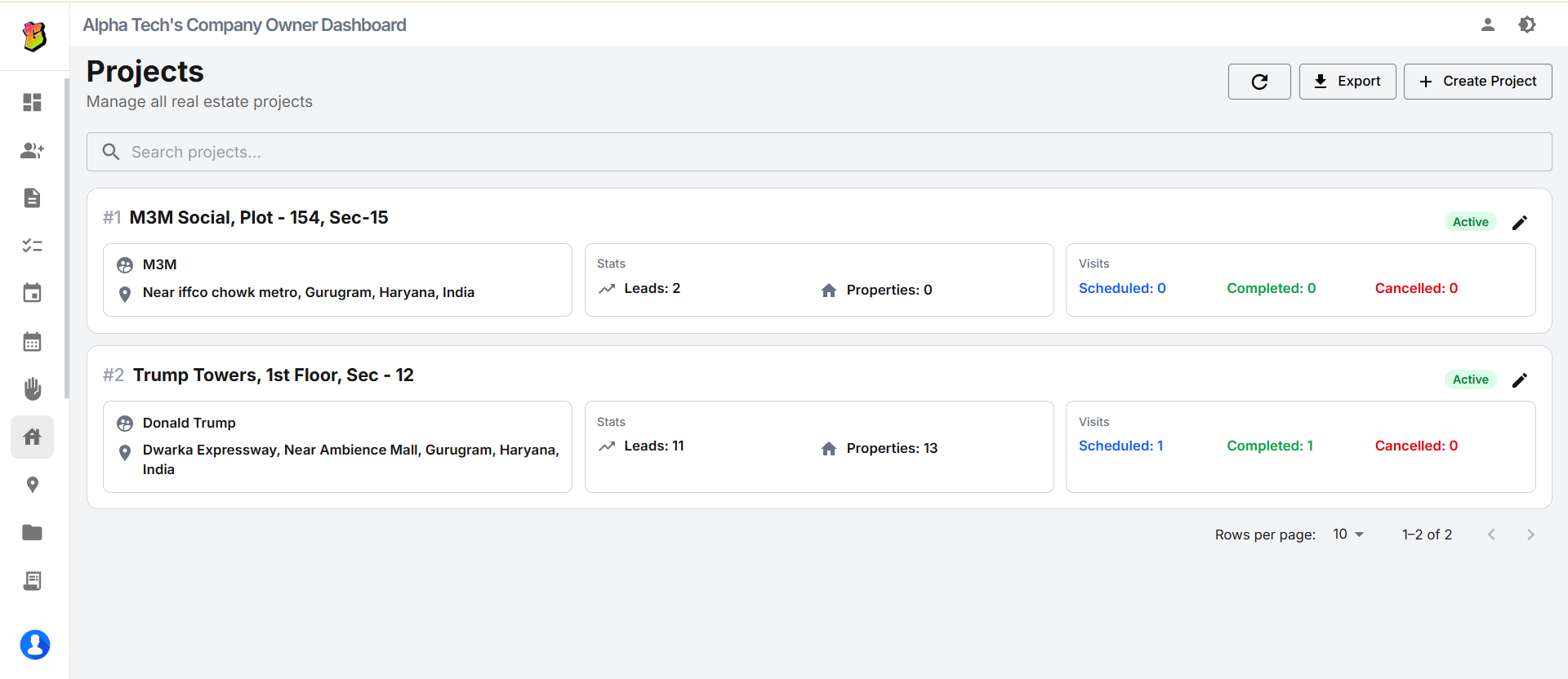Viewport: 1568px width, 679px height.
Task: Focus the Search projects field
Action: pos(819,152)
